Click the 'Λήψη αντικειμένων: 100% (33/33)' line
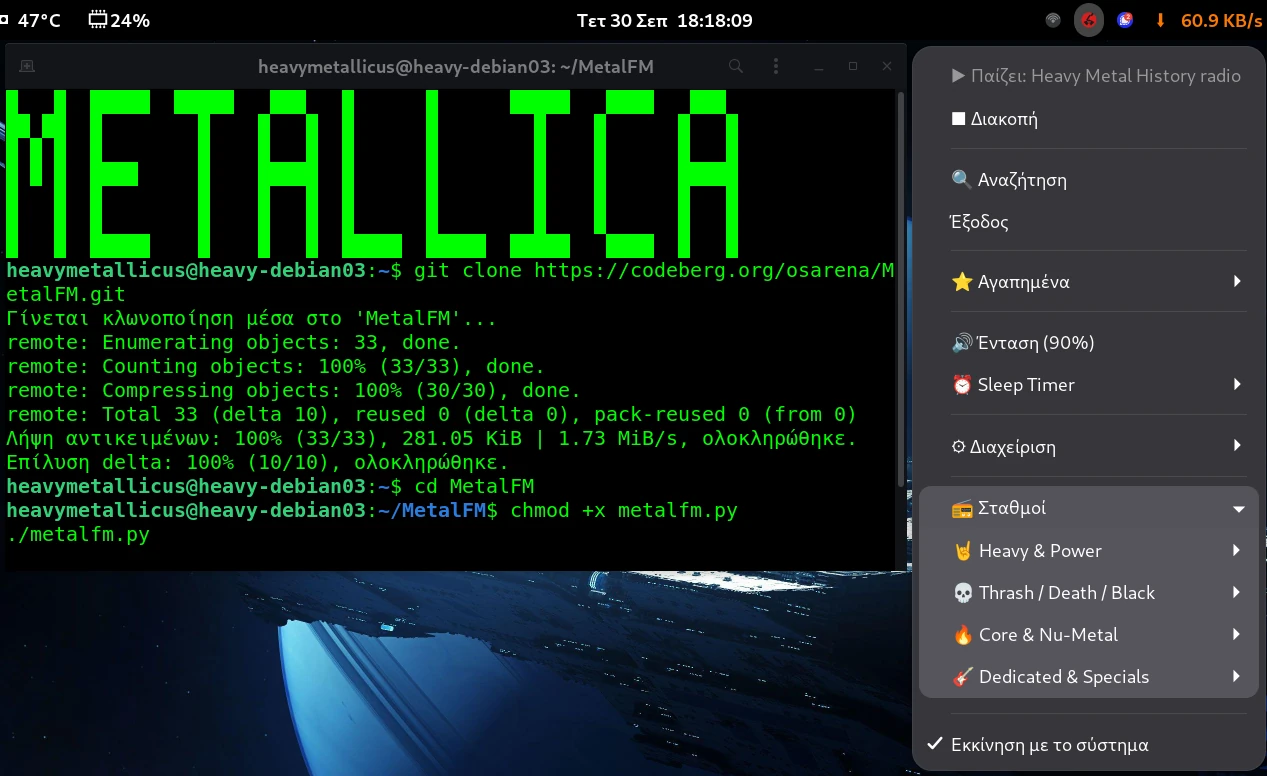The width and height of the screenshot is (1267, 776). 432,439
